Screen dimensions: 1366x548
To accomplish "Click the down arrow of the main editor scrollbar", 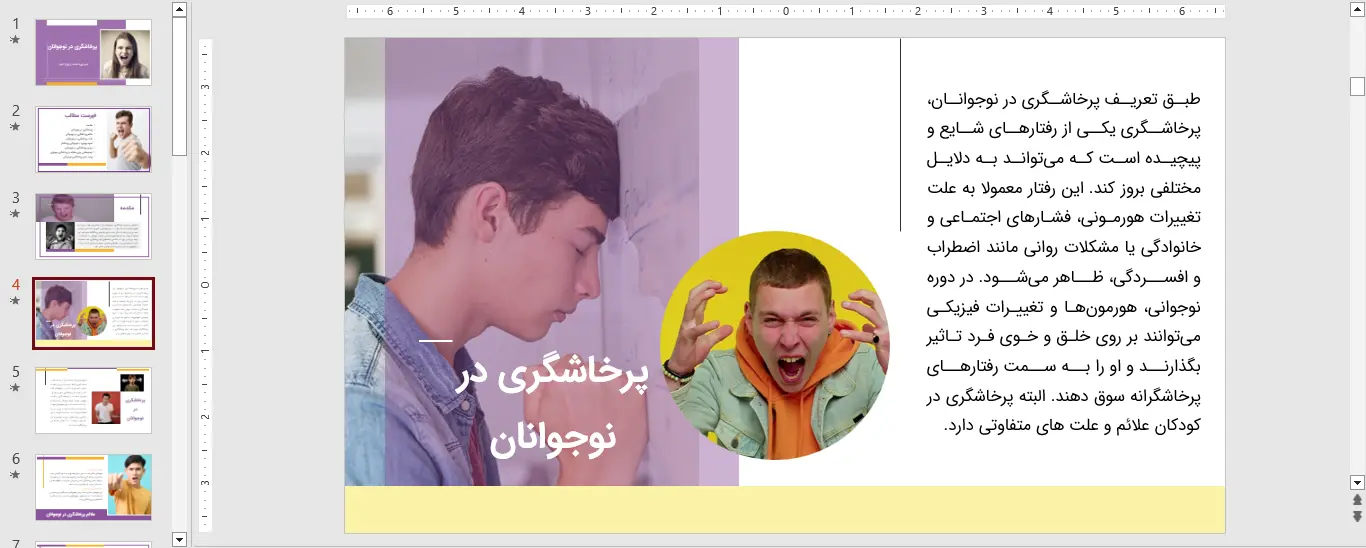I will click(x=1357, y=482).
